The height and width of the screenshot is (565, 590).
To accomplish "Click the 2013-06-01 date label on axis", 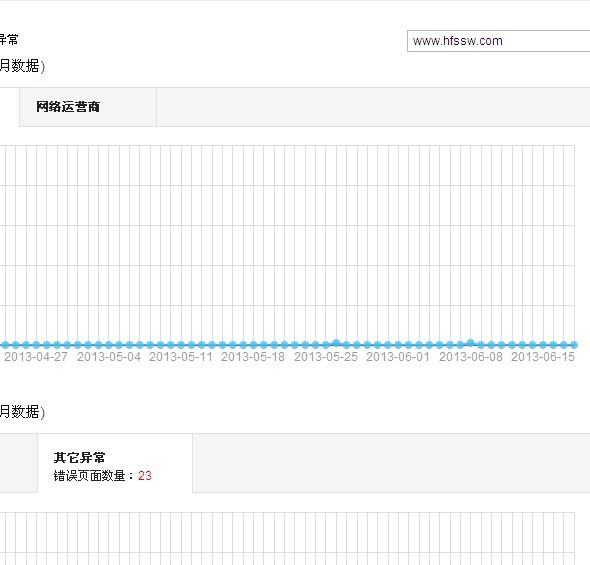I will 398,357.
